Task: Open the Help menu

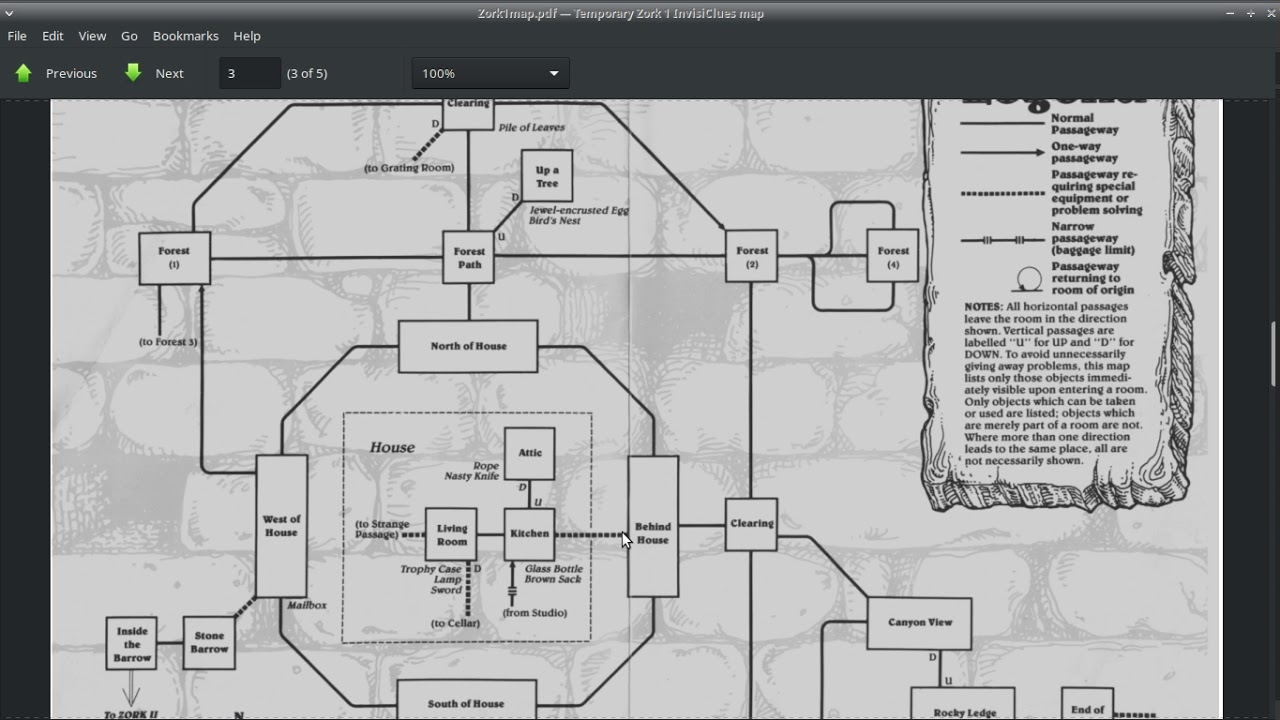Action: pos(247,36)
